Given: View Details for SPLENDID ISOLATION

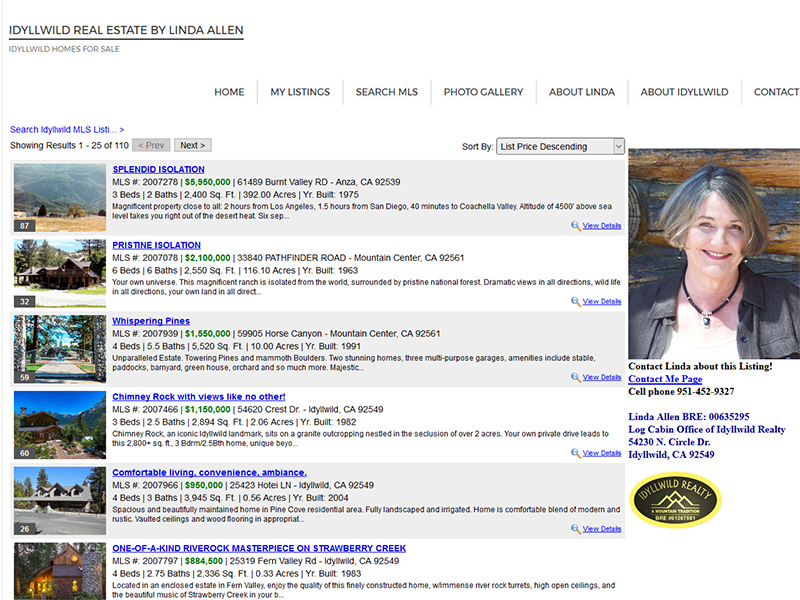Looking at the screenshot, I should [x=602, y=226].
